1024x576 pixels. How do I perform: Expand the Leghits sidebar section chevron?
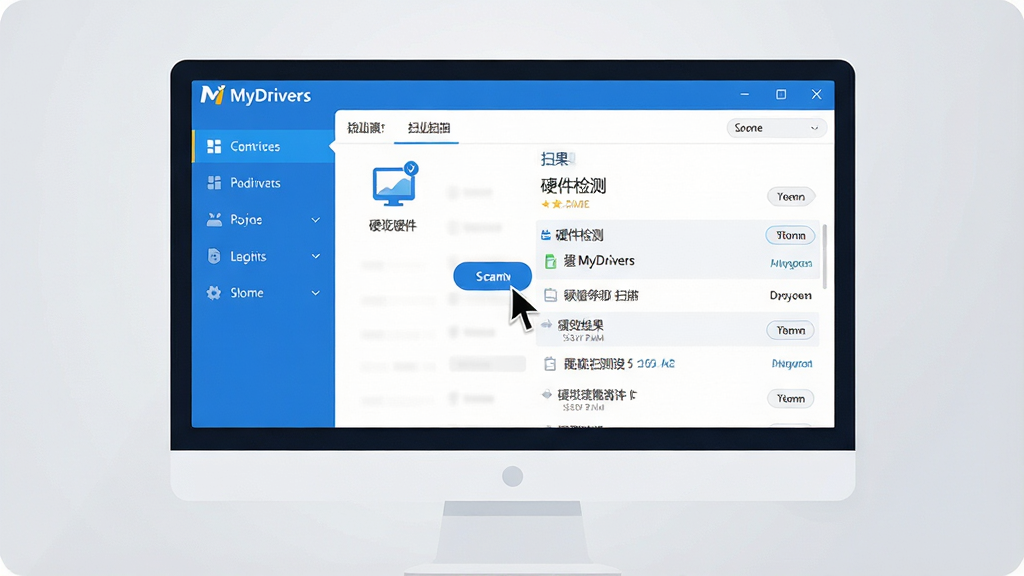point(315,257)
